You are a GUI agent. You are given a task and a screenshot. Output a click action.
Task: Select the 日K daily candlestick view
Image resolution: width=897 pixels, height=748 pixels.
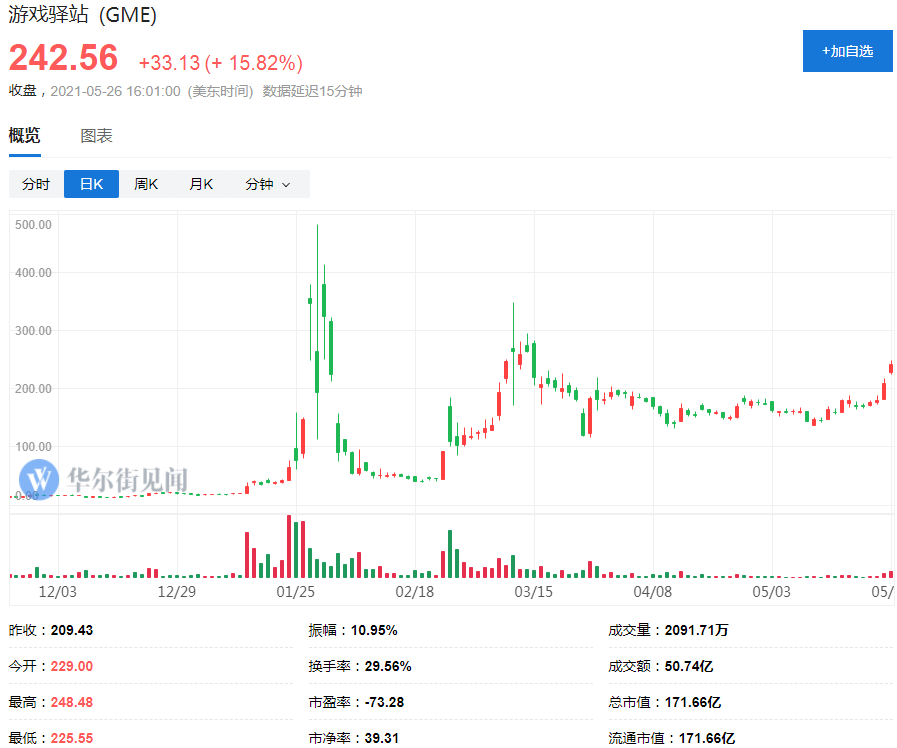(92, 184)
